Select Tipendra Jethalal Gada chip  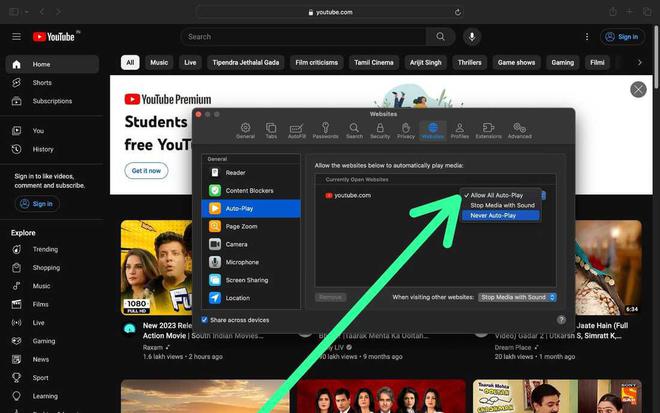point(246,62)
